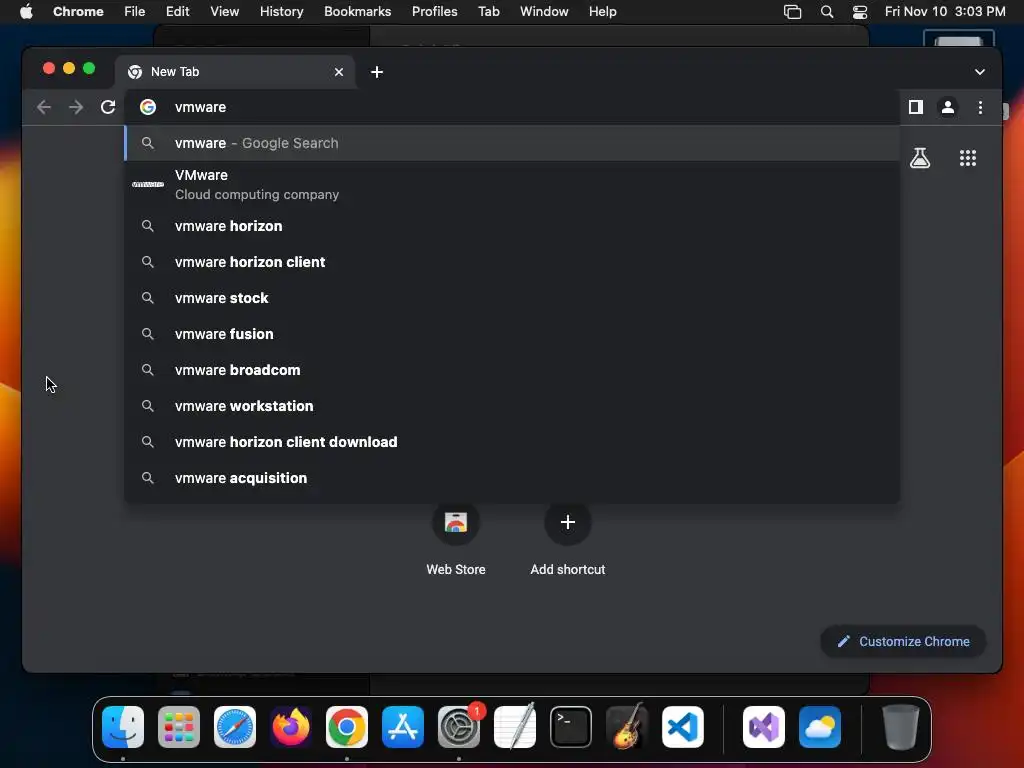Choose the vmware workstation suggestion

(x=513, y=406)
